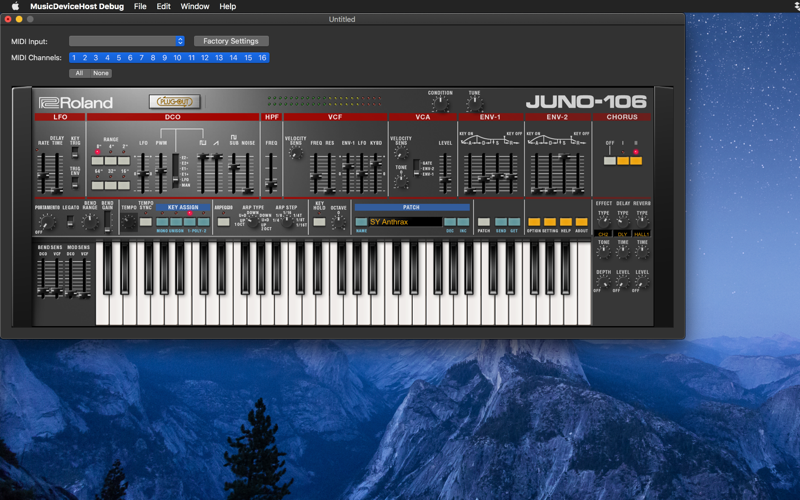Image resolution: width=800 pixels, height=500 pixels.
Task: Enable the TEMPO SYNC button
Action: coord(146,222)
